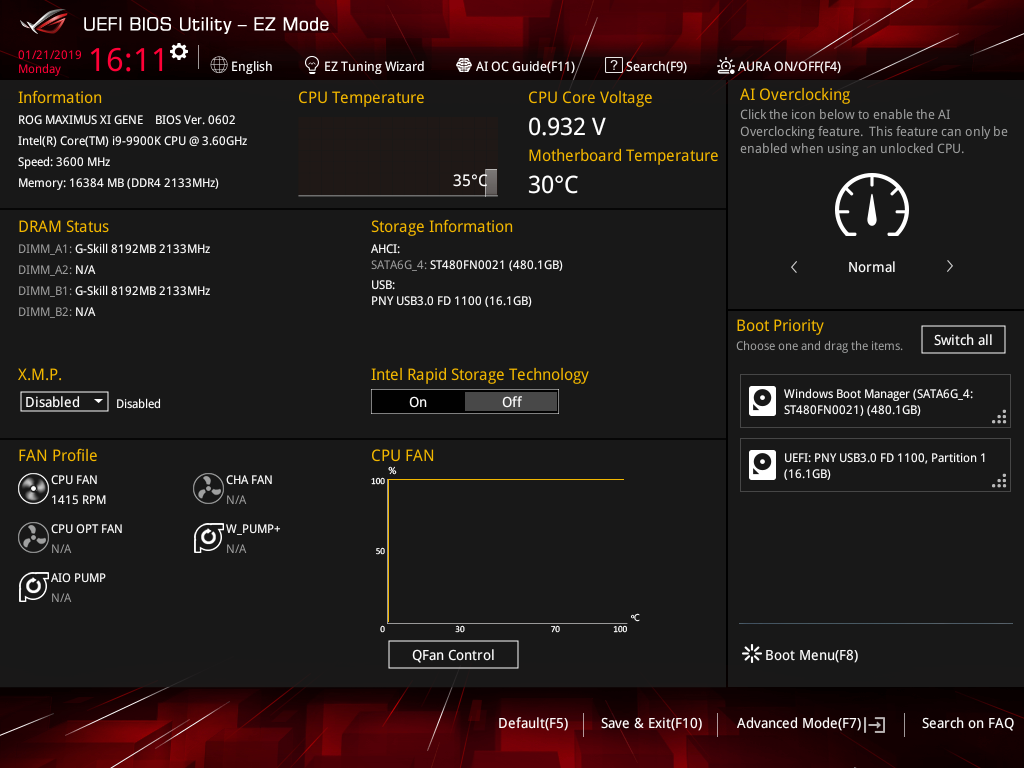Screen dimensions: 1024x768
Task: Click the settings gear next to the clock
Action: tap(179, 52)
